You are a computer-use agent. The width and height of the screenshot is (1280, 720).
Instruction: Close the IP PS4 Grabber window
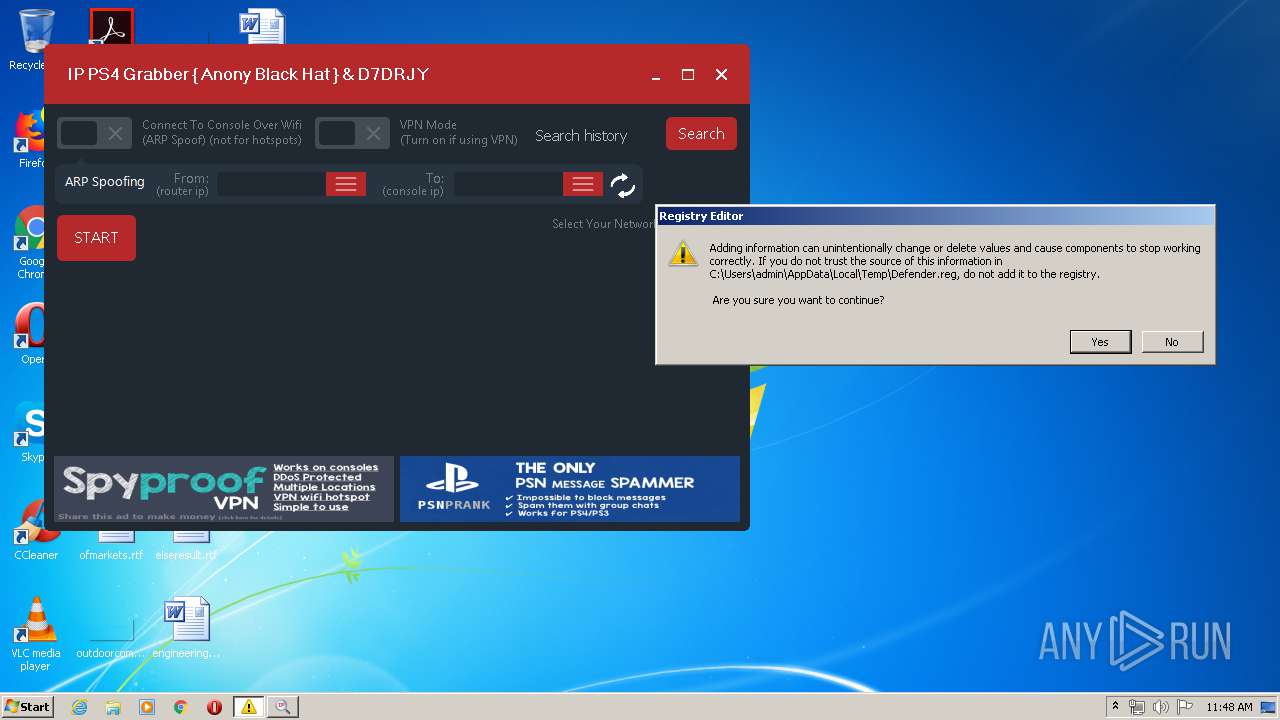click(x=721, y=75)
